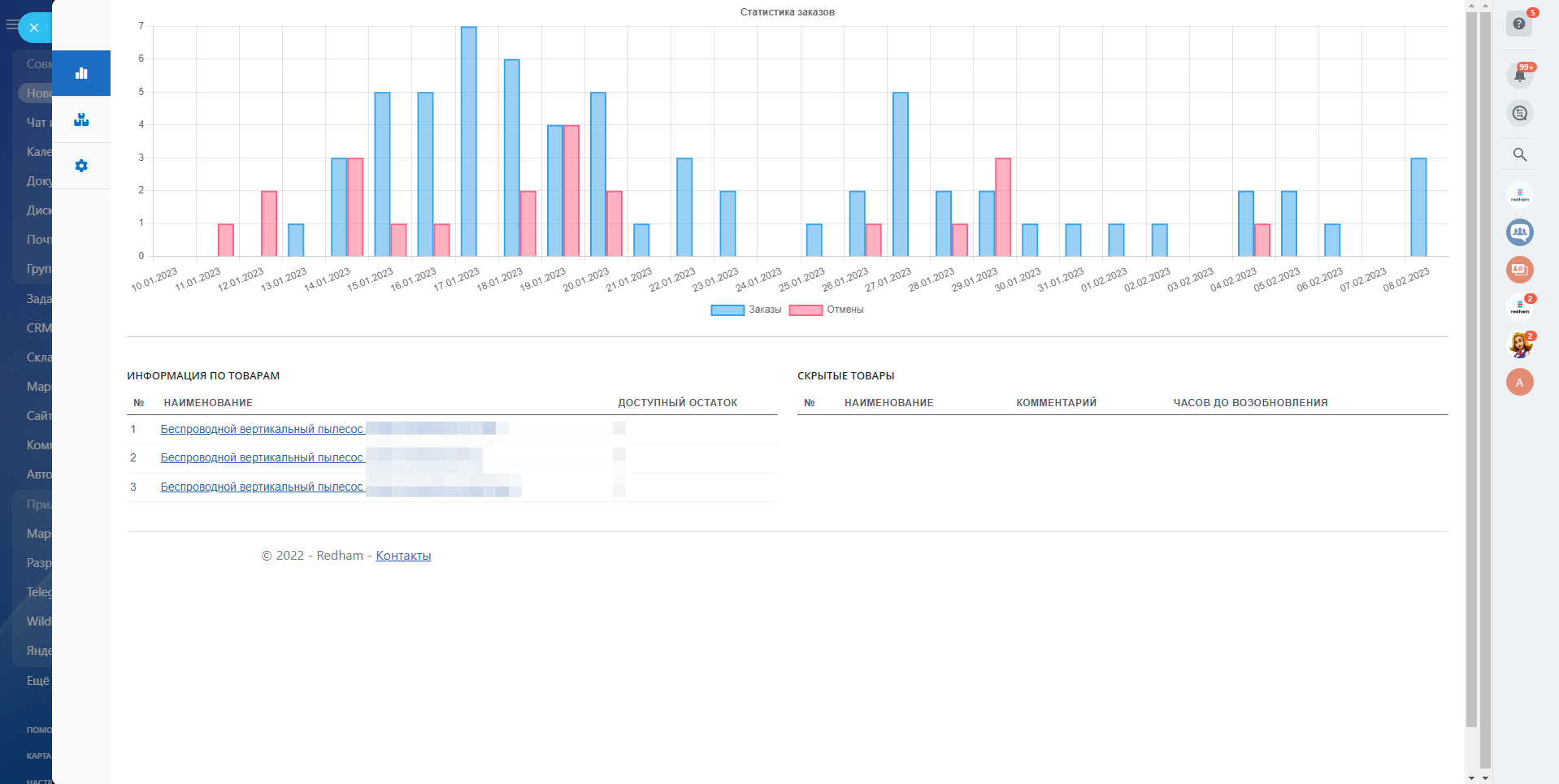
Task: Click the Доступный остаток column header
Action: [x=678, y=403]
